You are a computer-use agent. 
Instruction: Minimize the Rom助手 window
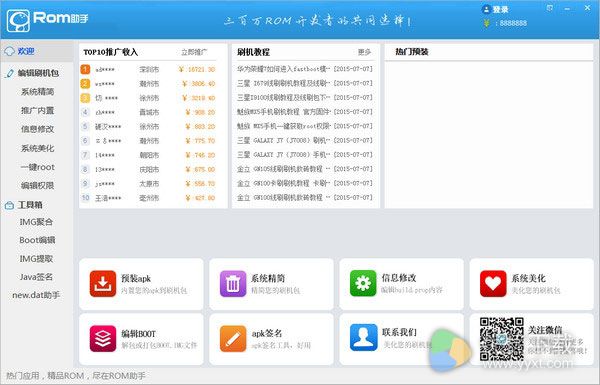(567, 8)
